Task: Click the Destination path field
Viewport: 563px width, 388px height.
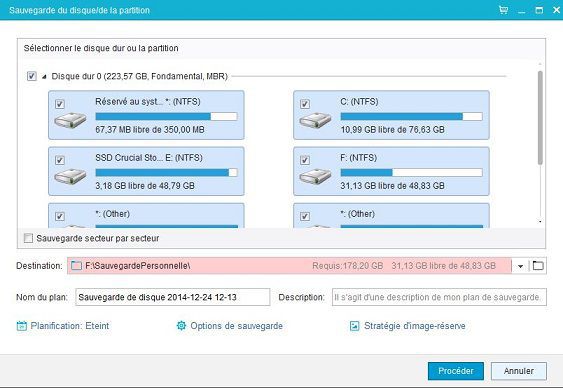Action: point(289,266)
